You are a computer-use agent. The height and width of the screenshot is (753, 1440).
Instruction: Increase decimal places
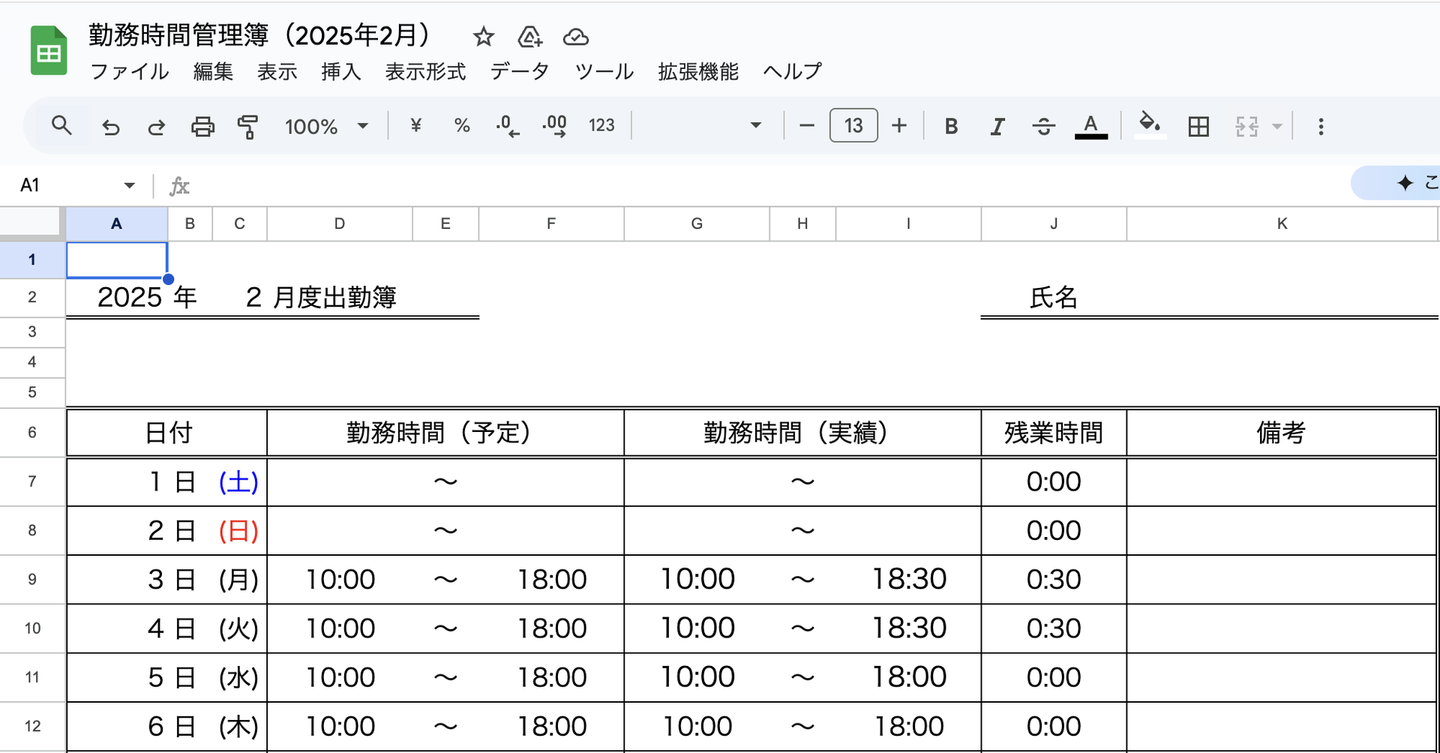point(554,126)
